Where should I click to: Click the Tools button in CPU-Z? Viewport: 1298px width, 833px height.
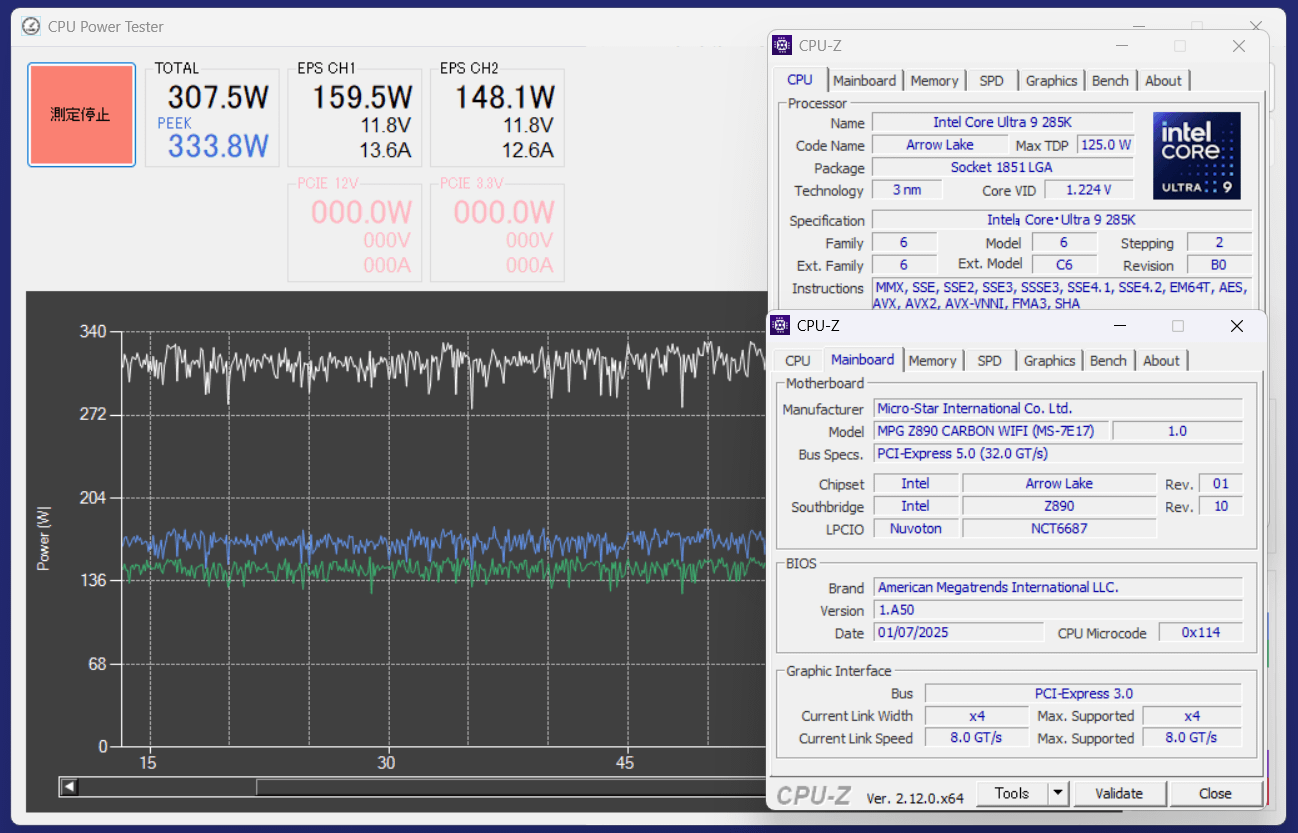1012,794
